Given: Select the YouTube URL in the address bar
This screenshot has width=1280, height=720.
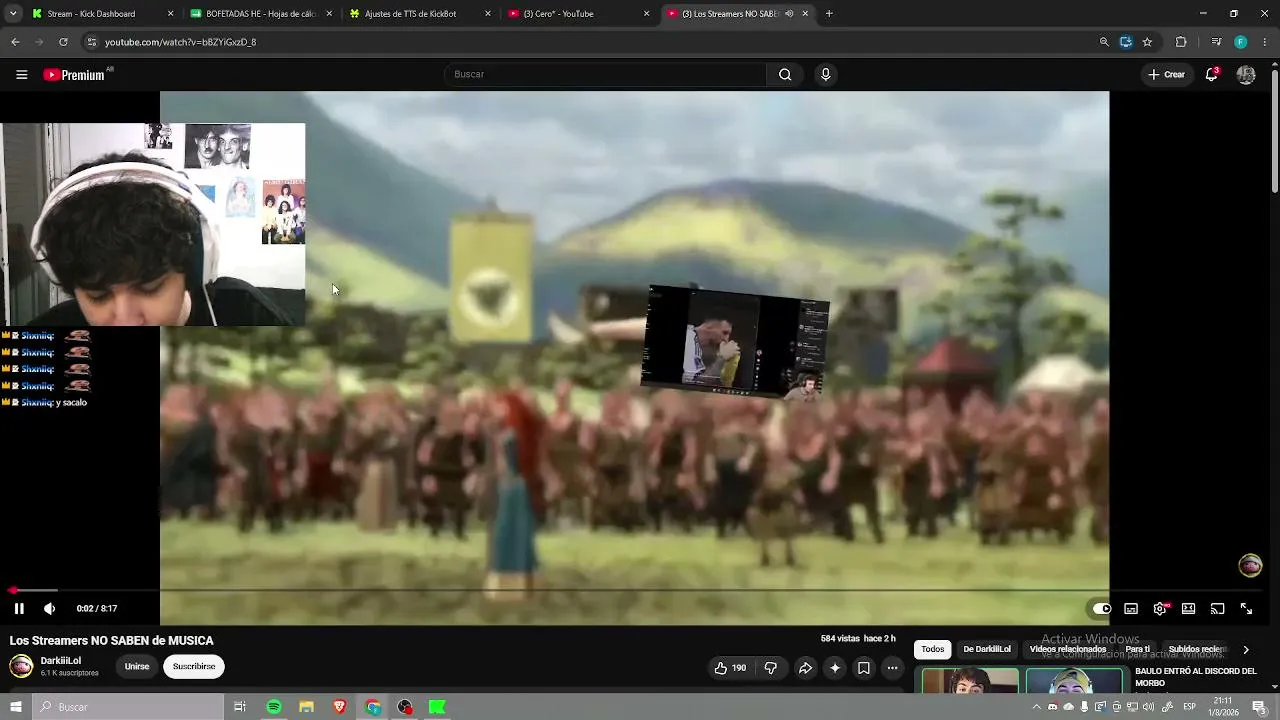Looking at the screenshot, I should (180, 42).
